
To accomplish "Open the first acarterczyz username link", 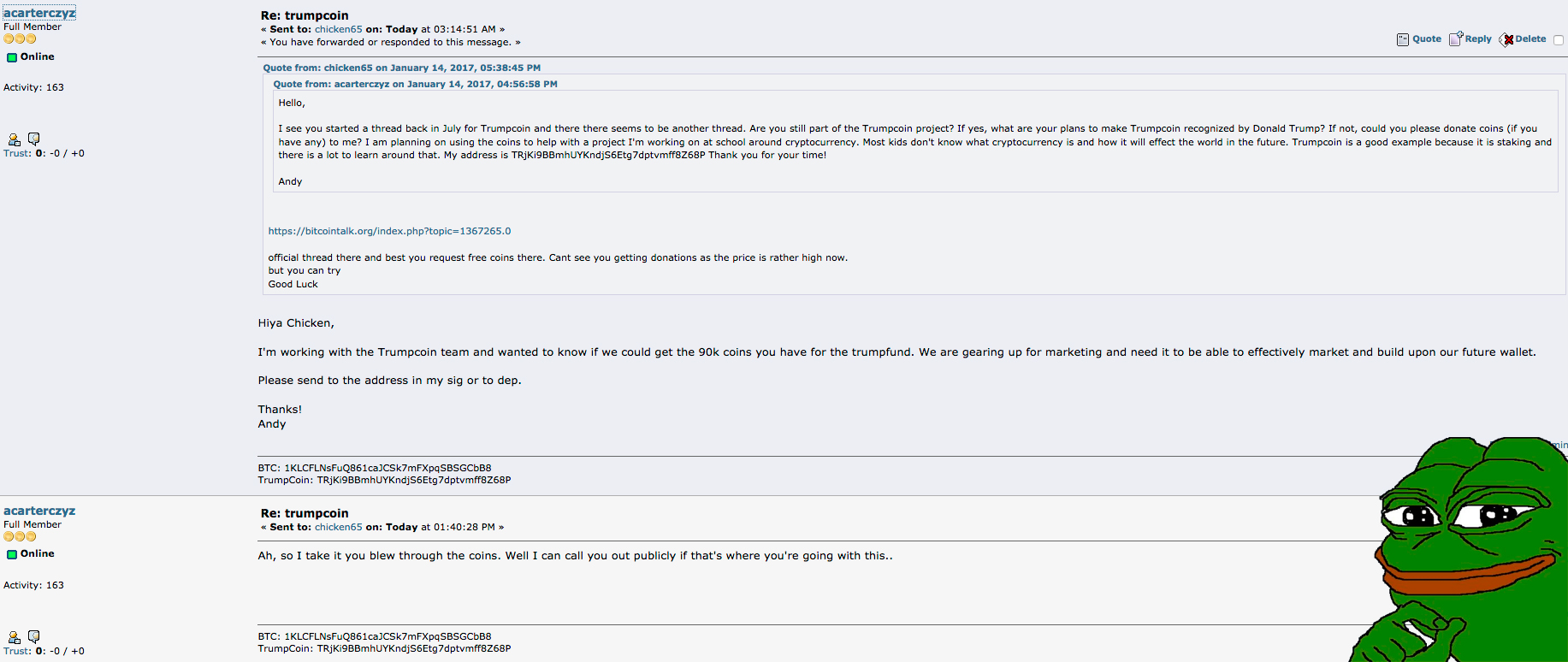I will click(39, 13).
